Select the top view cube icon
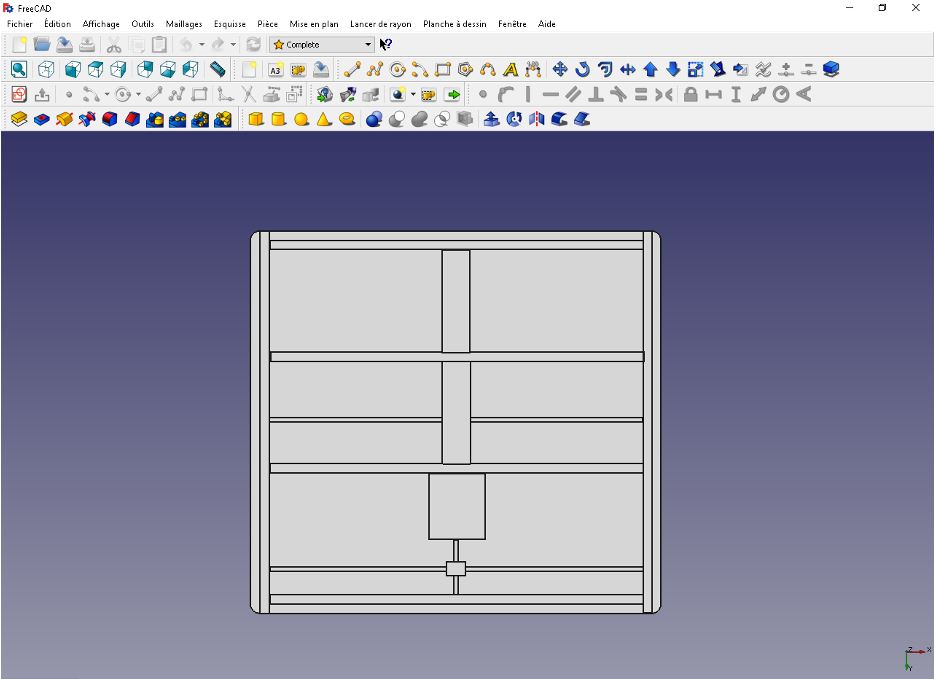This screenshot has height=679, width=935. 95,69
